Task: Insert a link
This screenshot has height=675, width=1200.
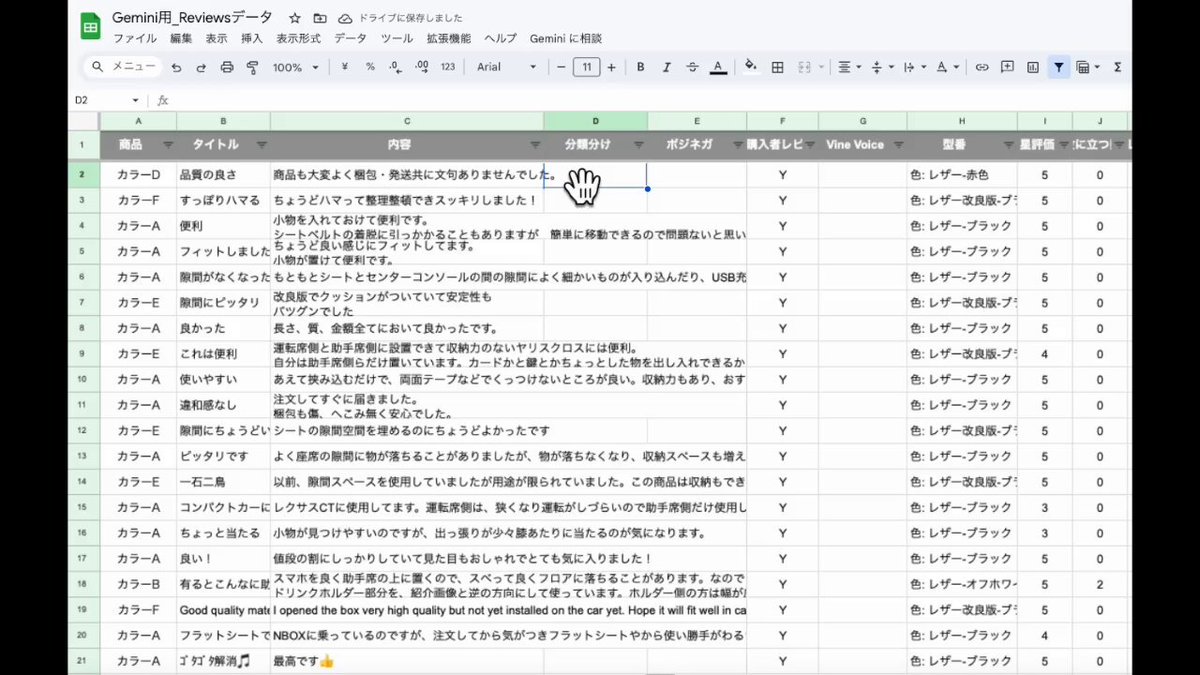Action: tap(982, 67)
